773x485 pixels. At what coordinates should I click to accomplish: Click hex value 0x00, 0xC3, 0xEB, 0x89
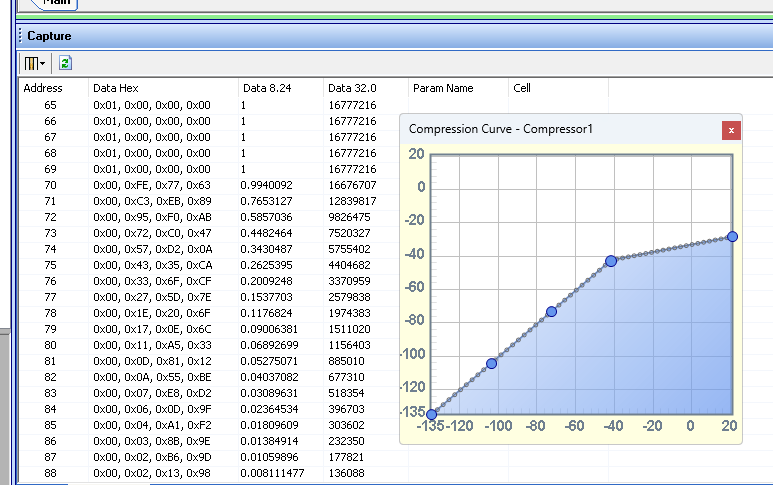pyautogui.click(x=152, y=201)
